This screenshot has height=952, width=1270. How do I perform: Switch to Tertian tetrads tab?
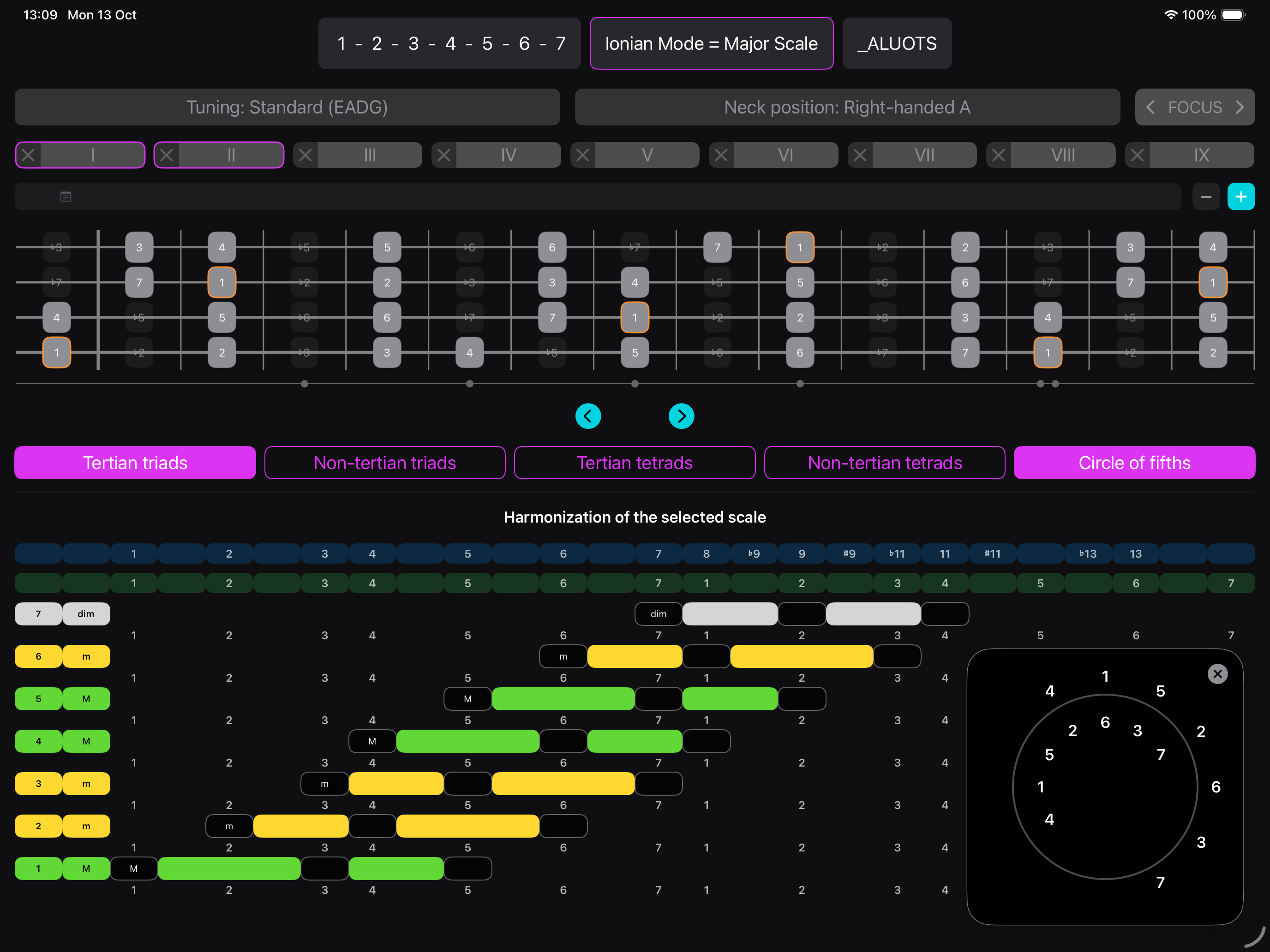tap(635, 463)
